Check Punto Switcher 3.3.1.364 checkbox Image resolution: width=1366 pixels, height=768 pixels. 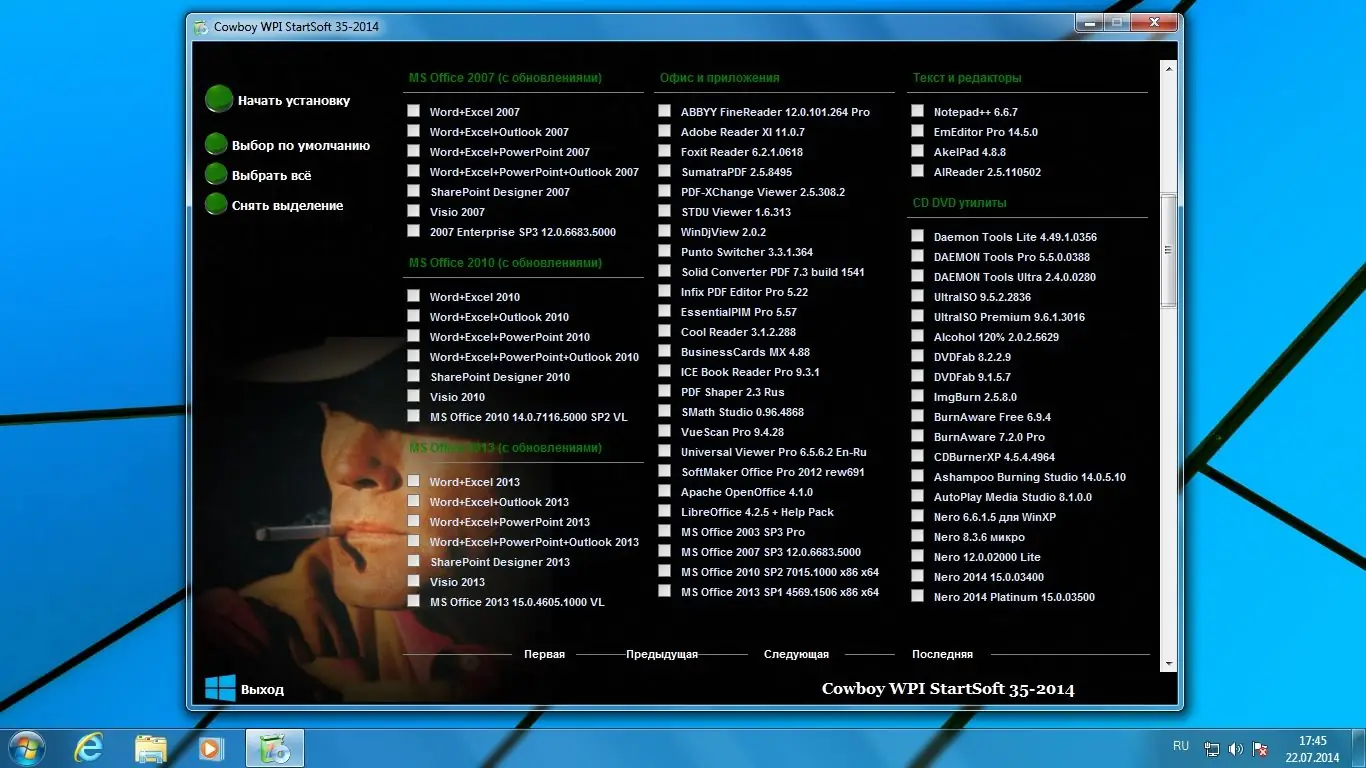665,251
